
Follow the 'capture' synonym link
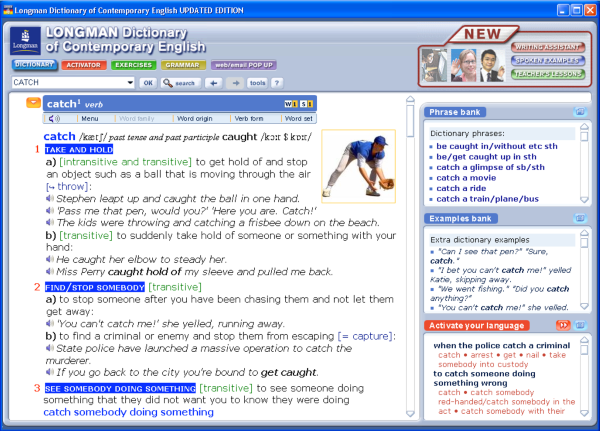click(370, 336)
